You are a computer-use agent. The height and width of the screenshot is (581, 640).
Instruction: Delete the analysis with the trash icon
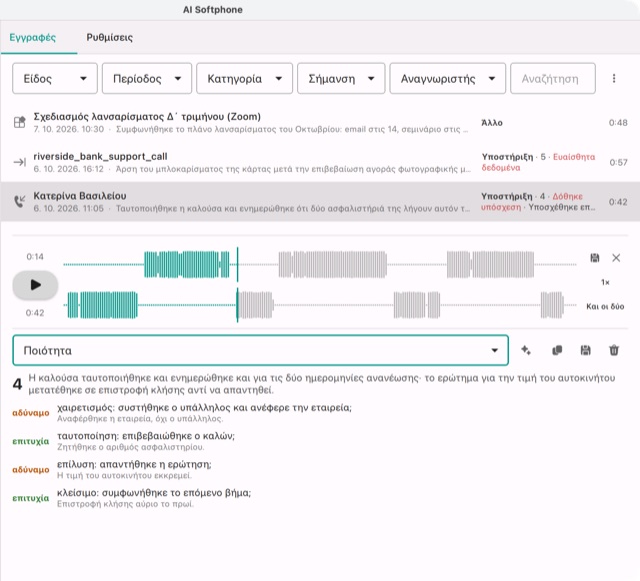614,350
